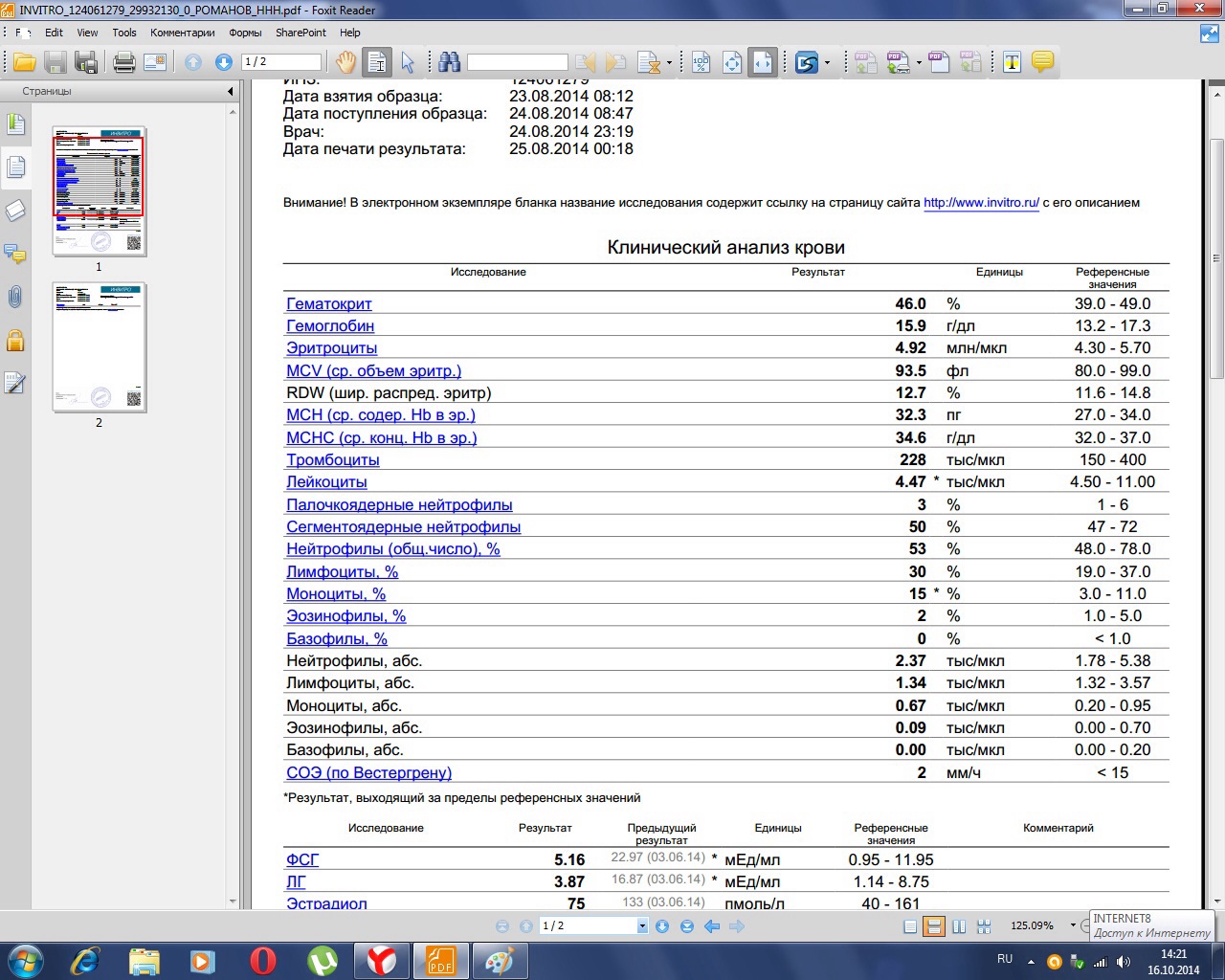Click the Open file folder icon
This screenshot has width=1225, height=980.
(x=24, y=63)
